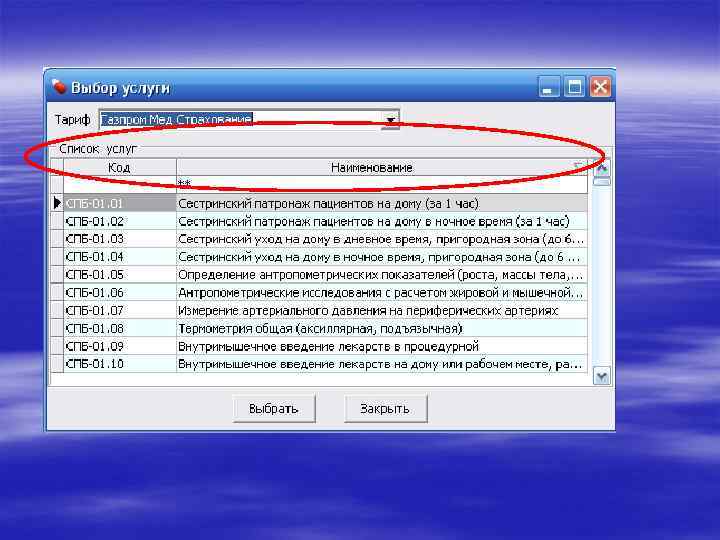
Task: Click the row selector for СПБ-01.10
Action: 56,364
